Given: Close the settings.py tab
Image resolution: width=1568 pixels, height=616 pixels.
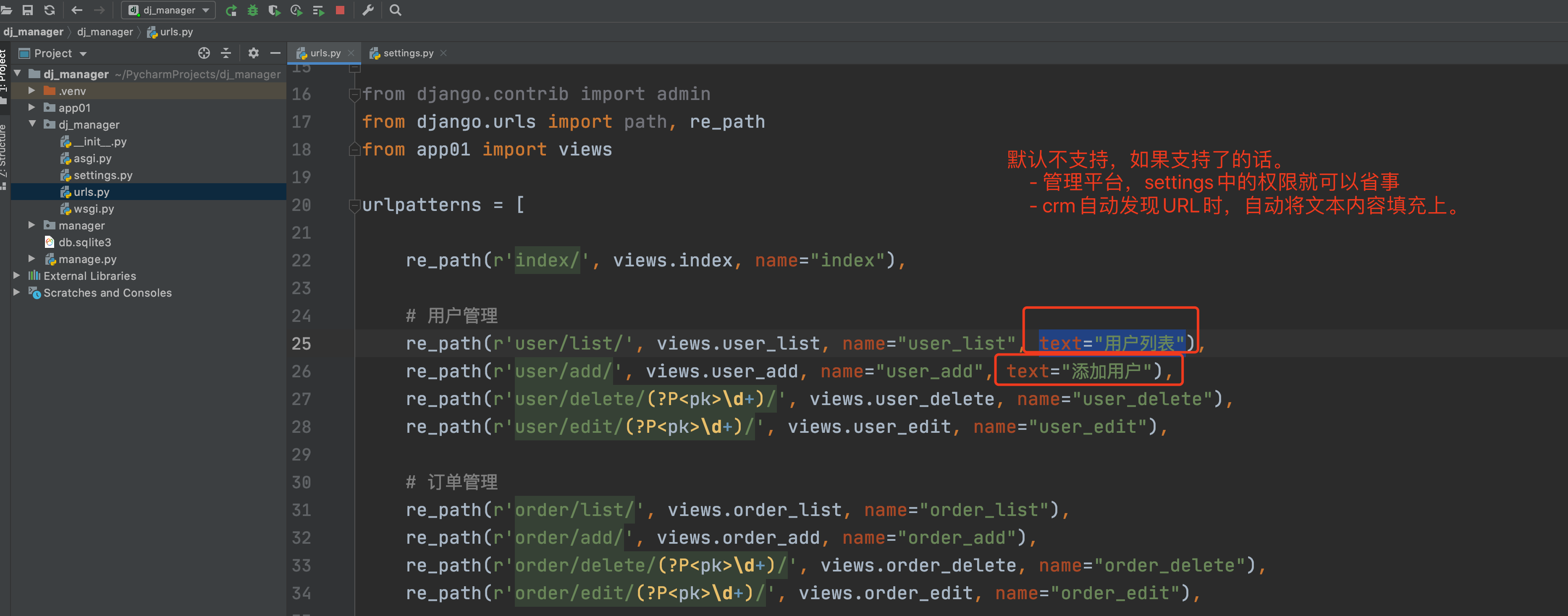Looking at the screenshot, I should (x=444, y=53).
